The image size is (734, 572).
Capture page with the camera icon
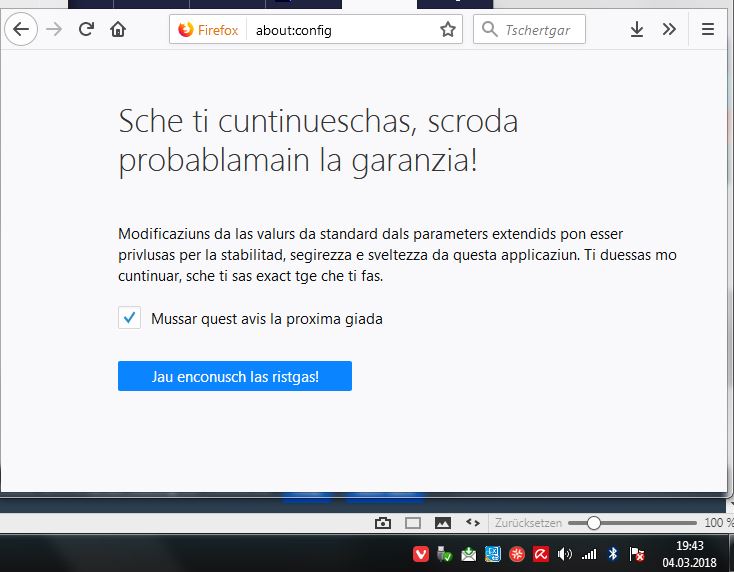383,523
